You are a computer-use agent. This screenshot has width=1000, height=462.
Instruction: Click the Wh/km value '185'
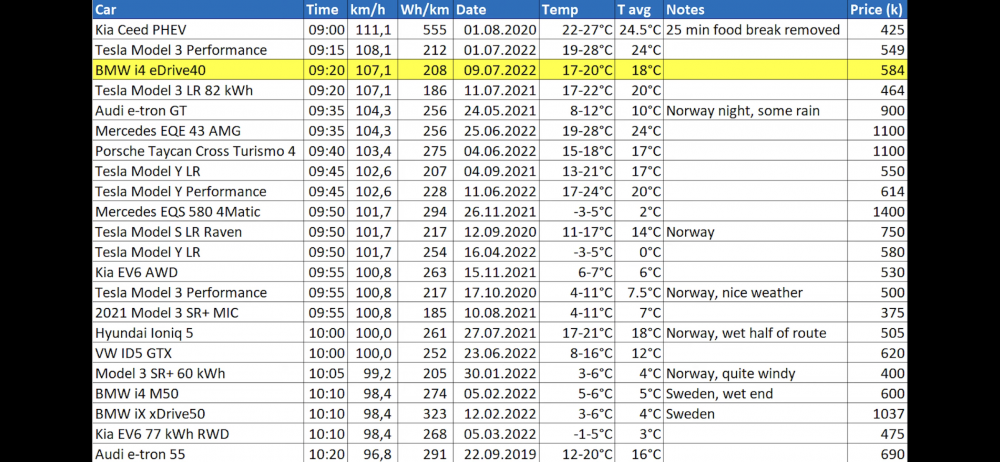[x=434, y=313]
